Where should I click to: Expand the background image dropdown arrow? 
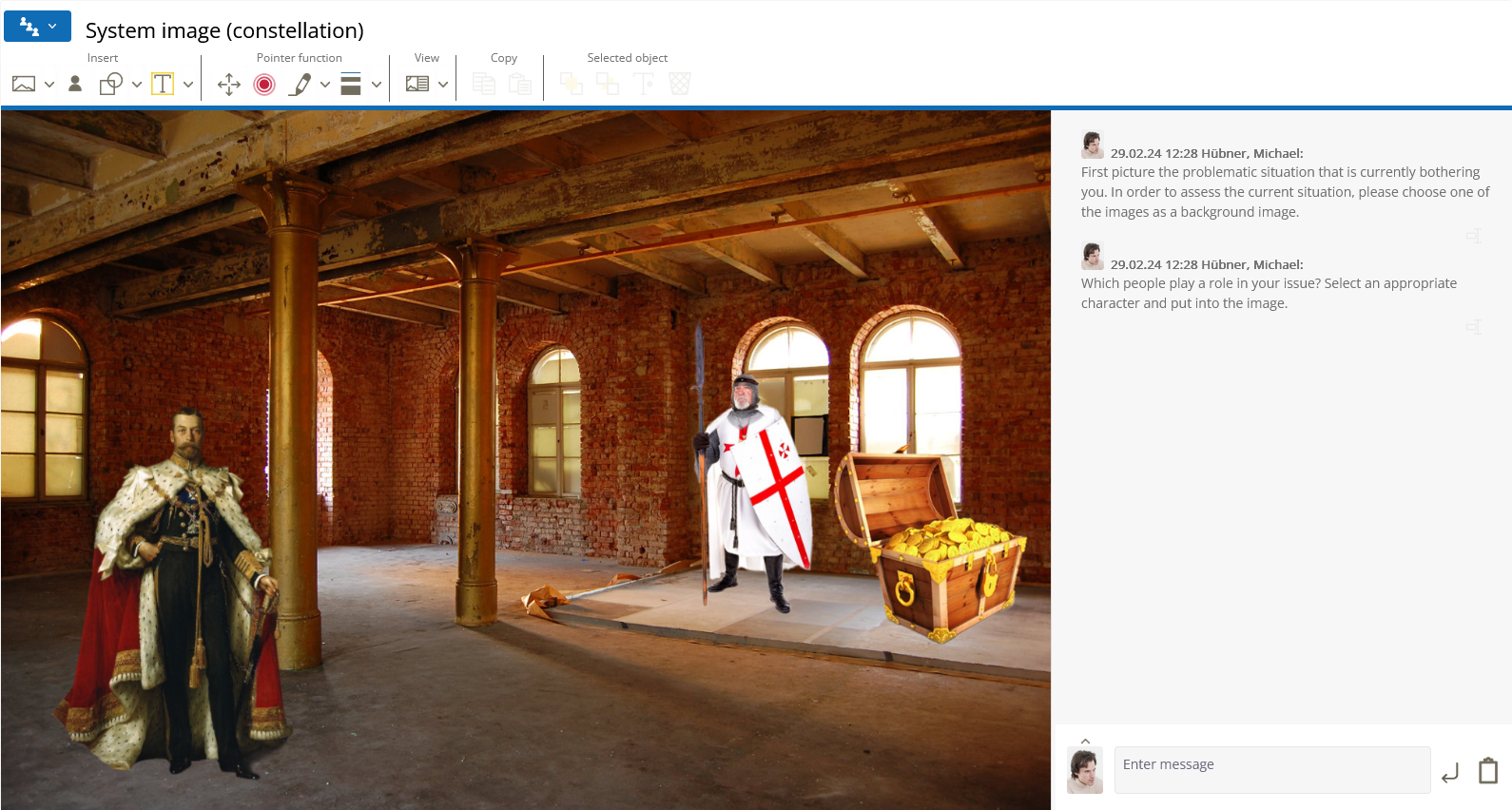49,85
